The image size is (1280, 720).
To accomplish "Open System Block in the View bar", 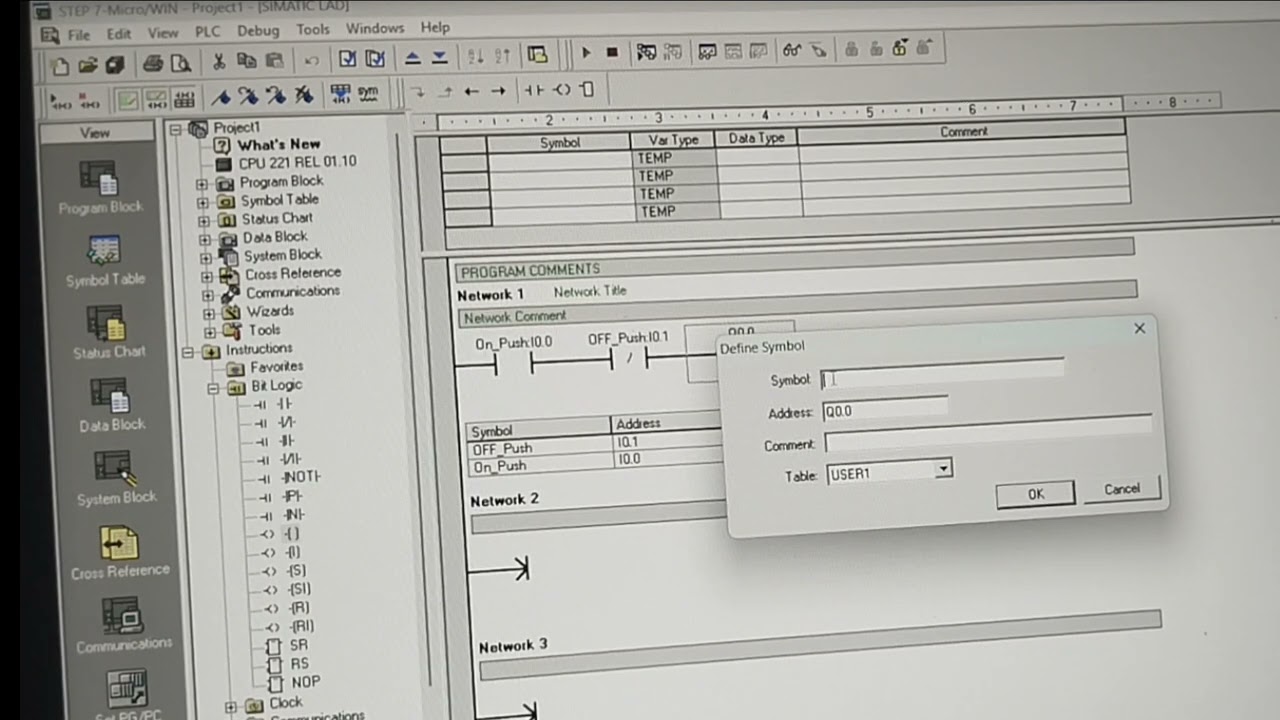I will [116, 478].
